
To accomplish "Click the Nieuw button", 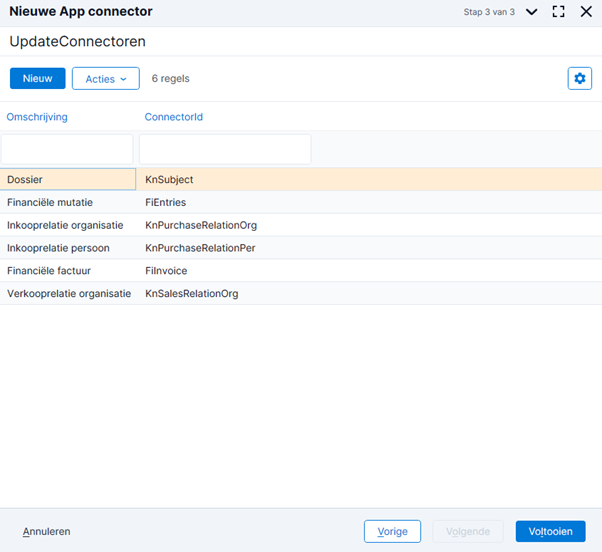I will pyautogui.click(x=37, y=78).
